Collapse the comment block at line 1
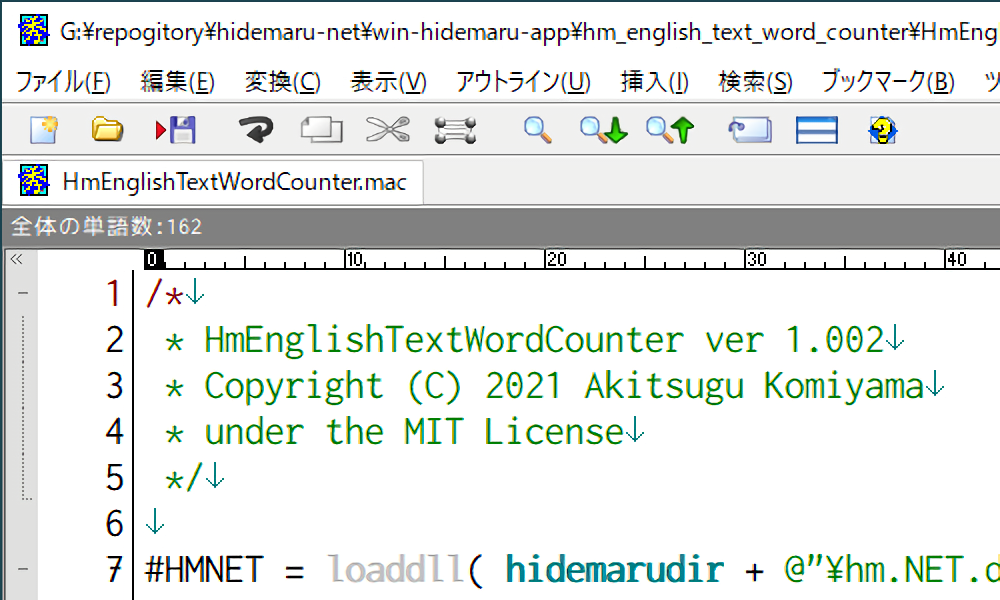Screen dimensions: 1000x600 click(x=22, y=294)
